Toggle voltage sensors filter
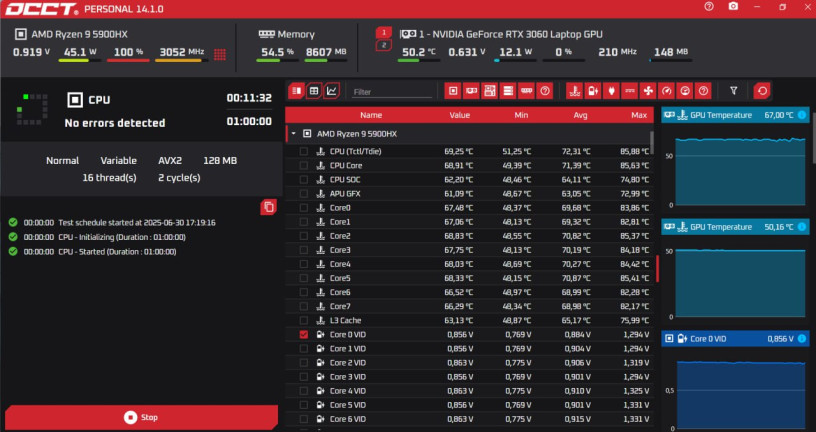This screenshot has height=432, width=816. point(593,91)
